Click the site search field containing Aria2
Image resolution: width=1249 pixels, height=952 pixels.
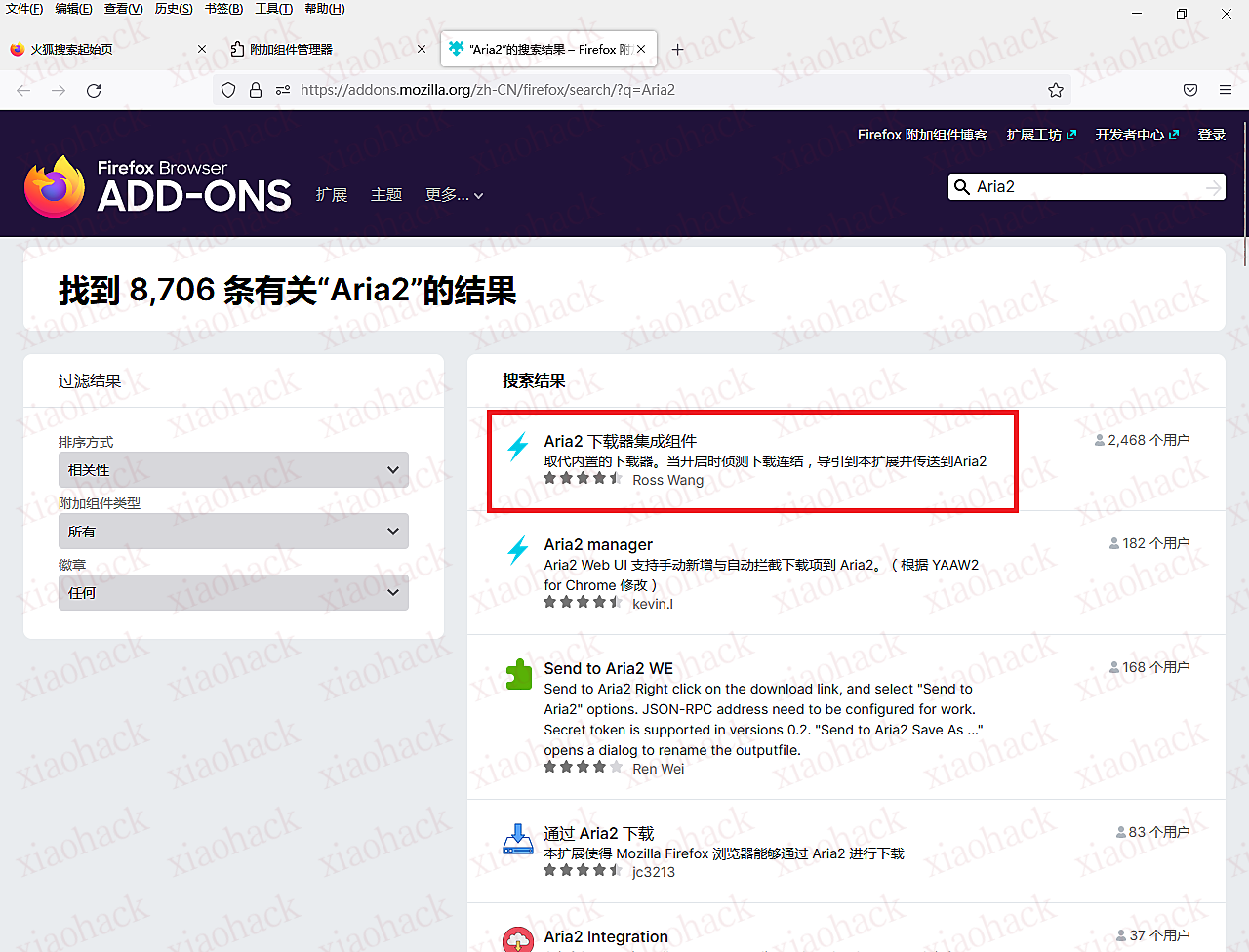[1087, 187]
